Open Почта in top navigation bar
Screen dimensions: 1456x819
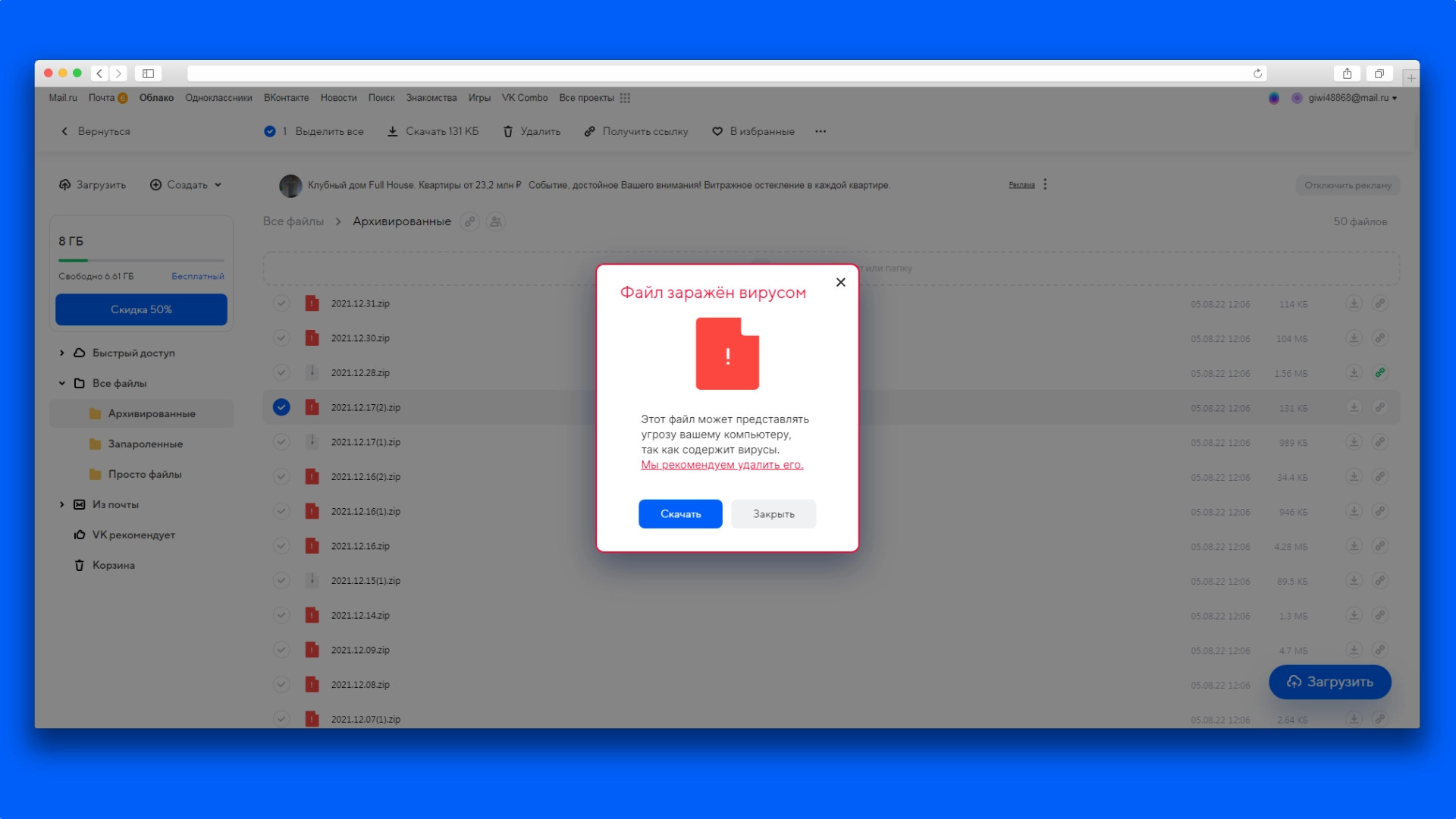point(102,98)
